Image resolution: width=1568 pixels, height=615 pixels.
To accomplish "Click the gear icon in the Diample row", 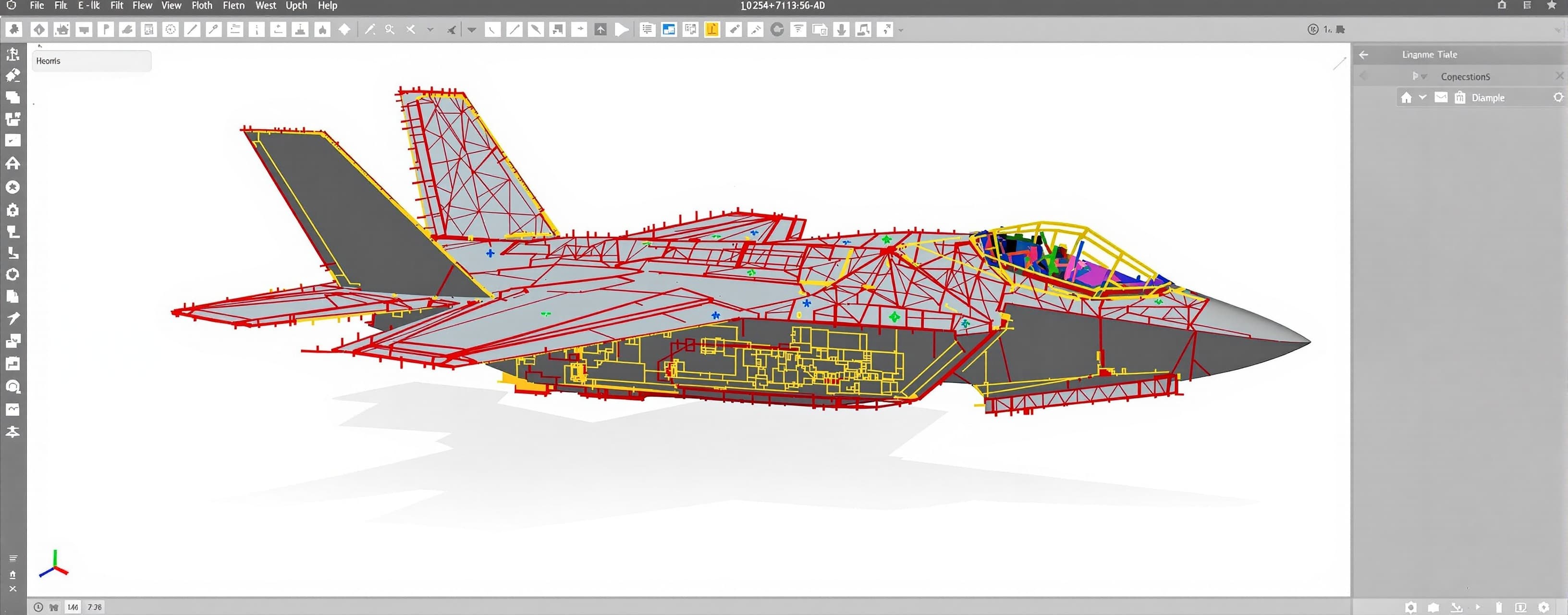I will (1558, 98).
